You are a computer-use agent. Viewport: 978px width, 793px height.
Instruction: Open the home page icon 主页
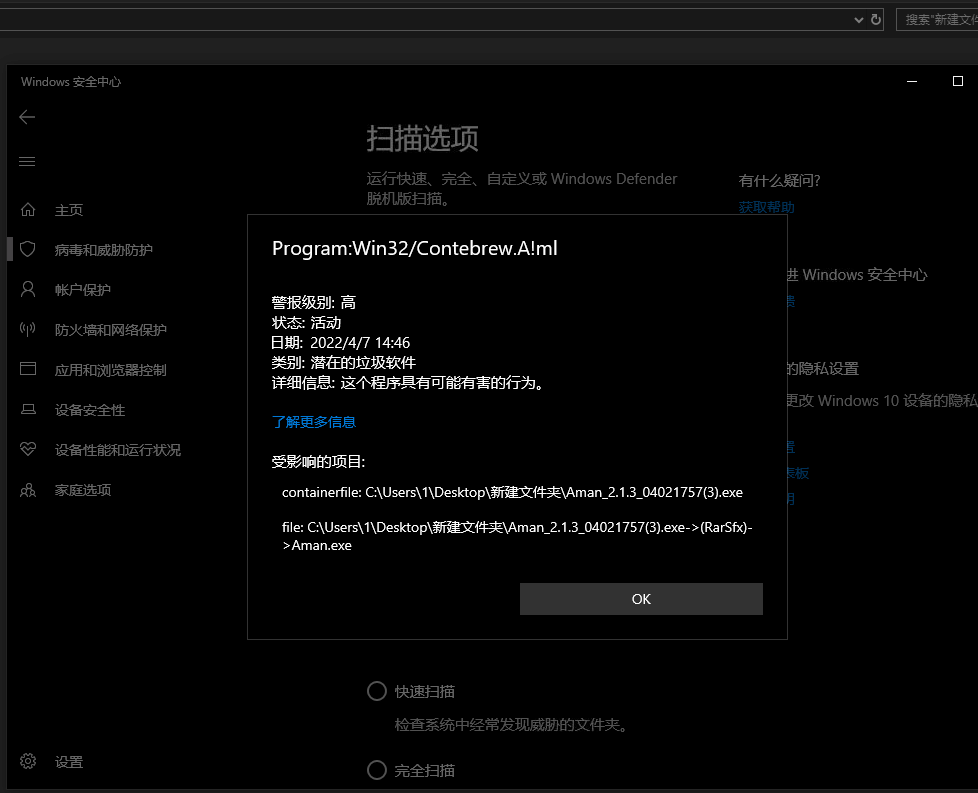click(28, 210)
